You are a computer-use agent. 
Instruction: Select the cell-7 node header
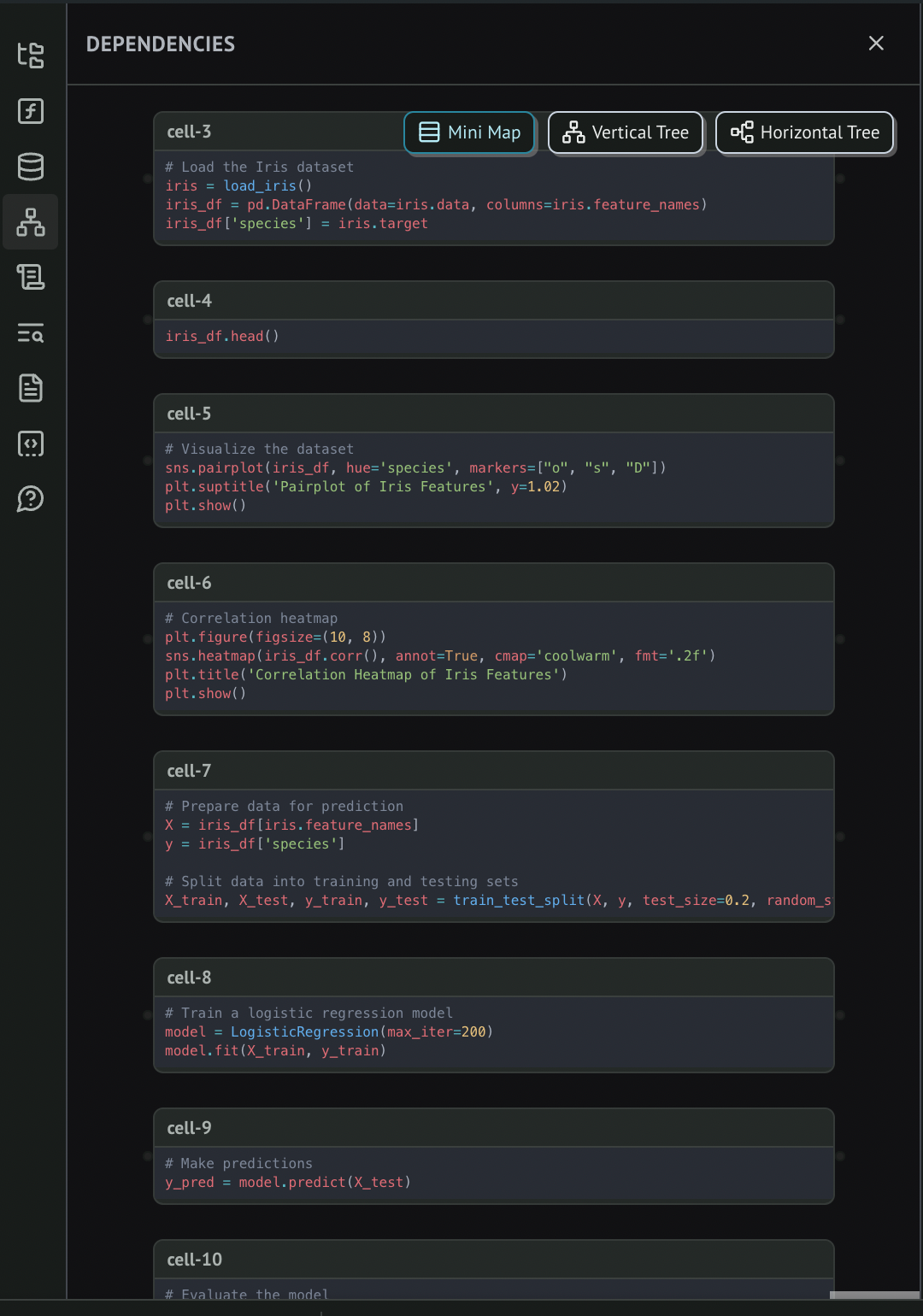click(x=494, y=771)
